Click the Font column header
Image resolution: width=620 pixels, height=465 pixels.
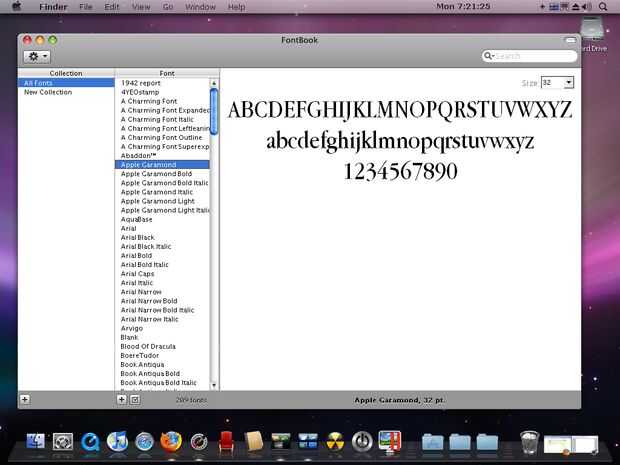coord(167,73)
